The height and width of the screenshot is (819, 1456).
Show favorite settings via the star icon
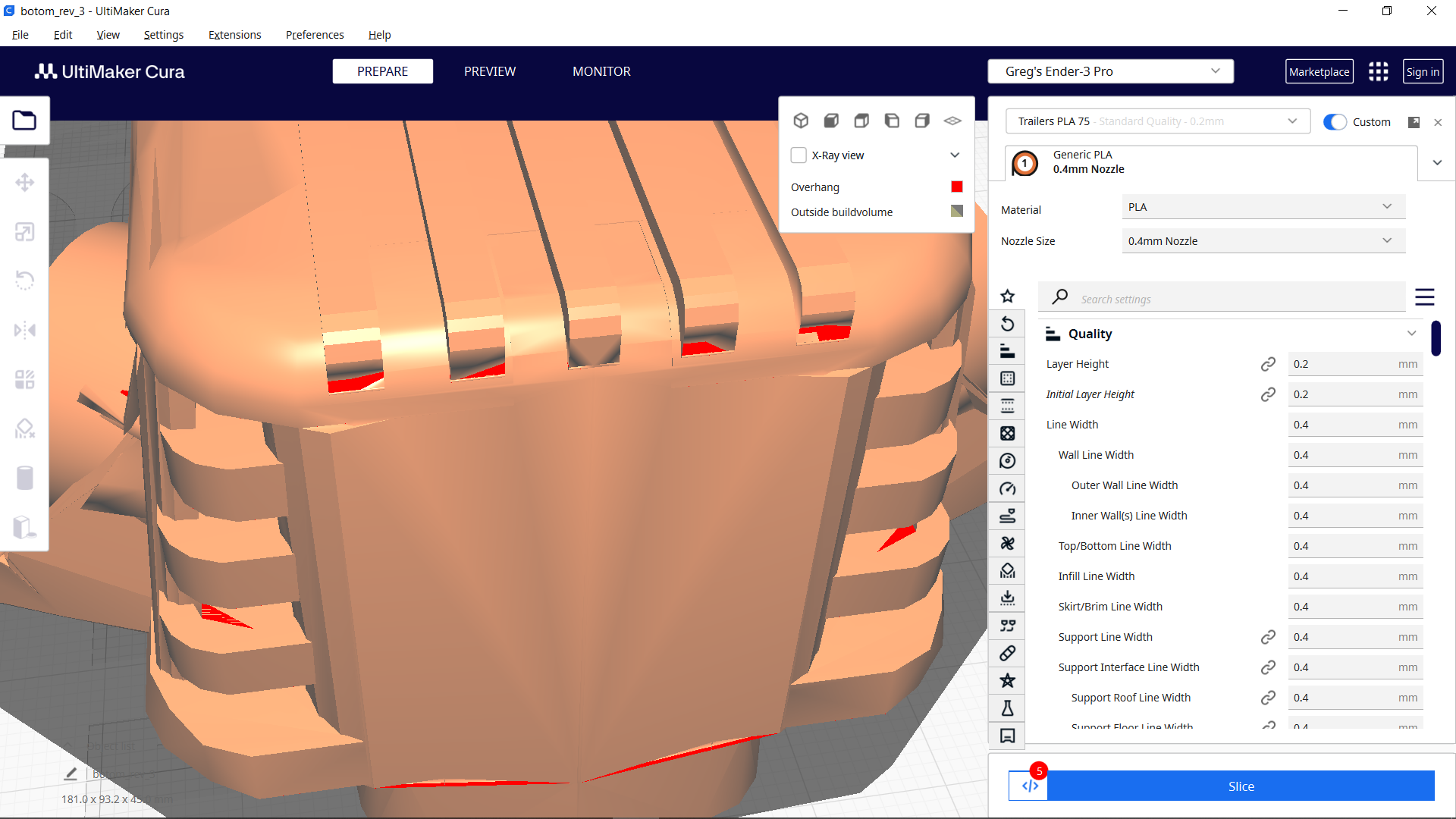tap(1007, 296)
